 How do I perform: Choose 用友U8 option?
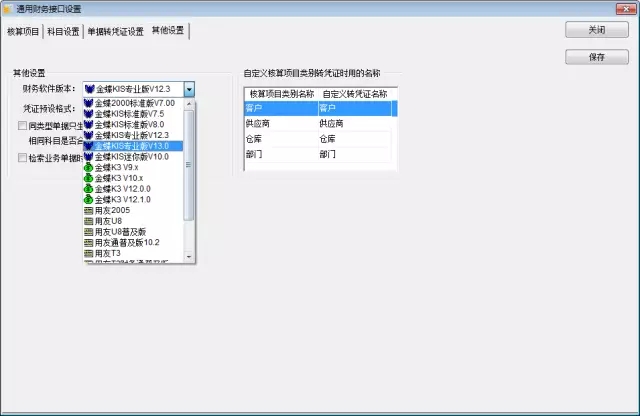point(133,221)
